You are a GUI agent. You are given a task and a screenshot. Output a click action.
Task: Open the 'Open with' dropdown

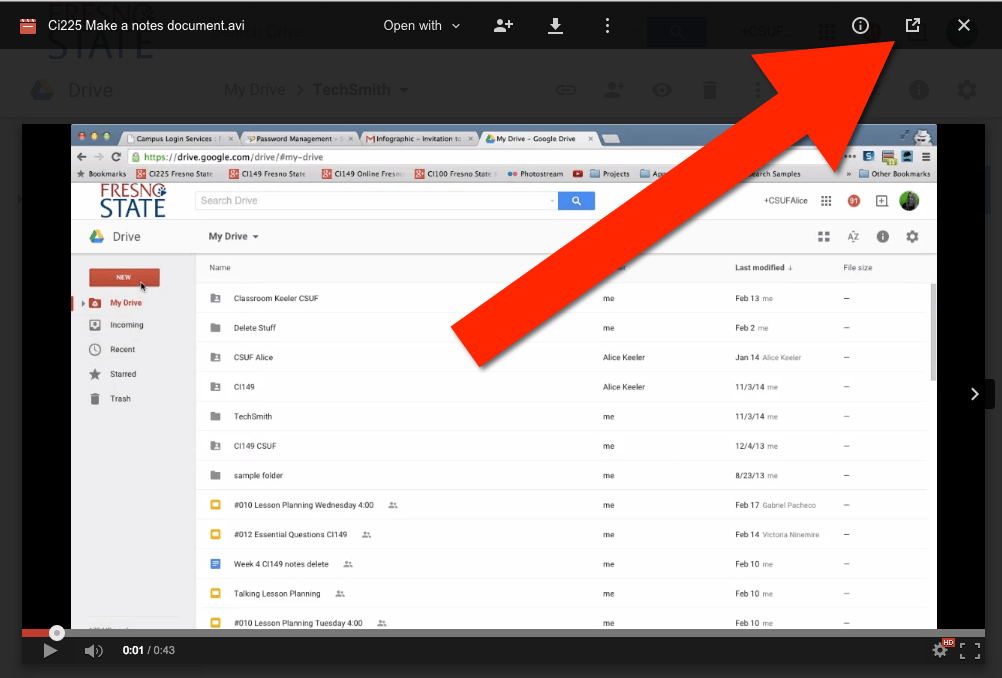tap(421, 26)
